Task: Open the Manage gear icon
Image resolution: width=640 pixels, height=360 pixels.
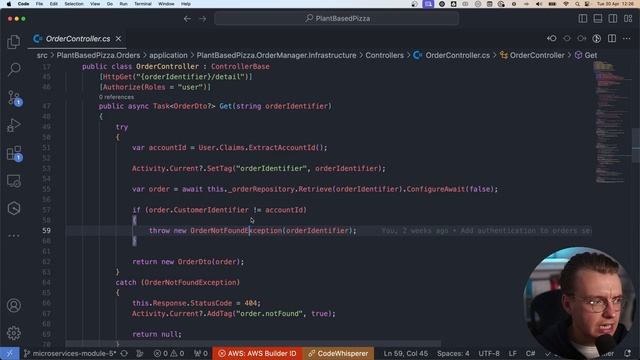Action: pyautogui.click(x=14, y=333)
